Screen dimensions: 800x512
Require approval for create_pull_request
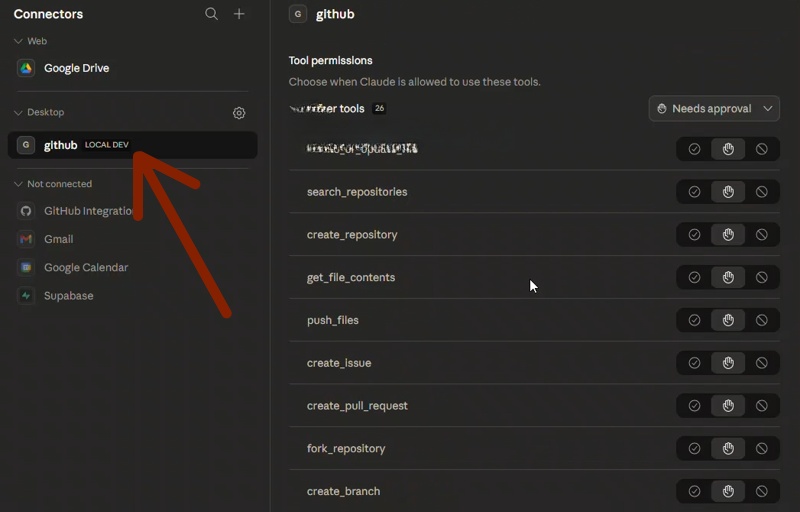click(728, 406)
